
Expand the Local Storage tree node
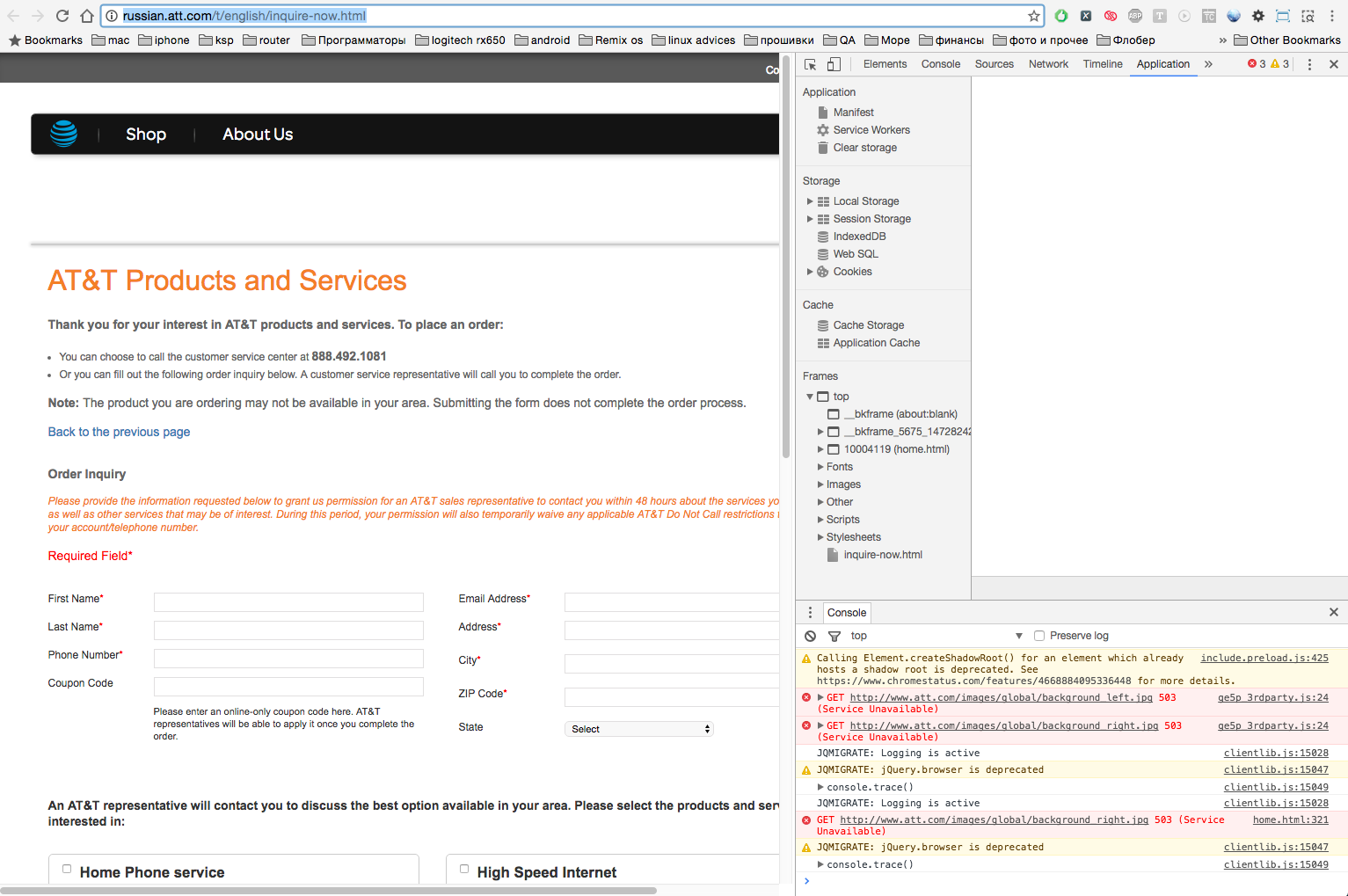(x=810, y=201)
